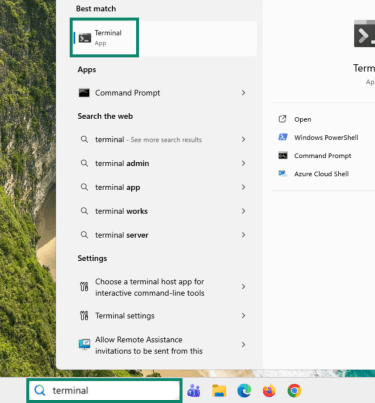The image size is (375, 403).
Task: Choose the 'terminal works' web suggestion
Action: [x=121, y=211]
